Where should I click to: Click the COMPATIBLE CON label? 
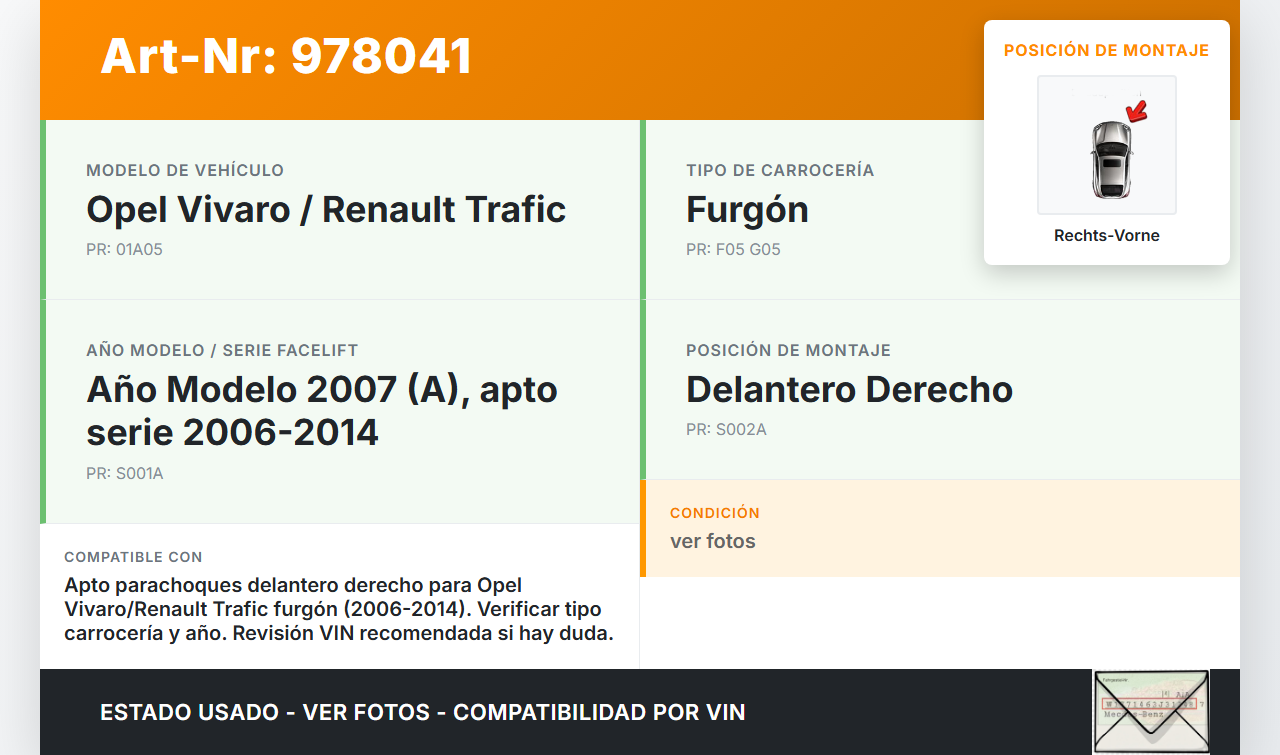coord(133,557)
